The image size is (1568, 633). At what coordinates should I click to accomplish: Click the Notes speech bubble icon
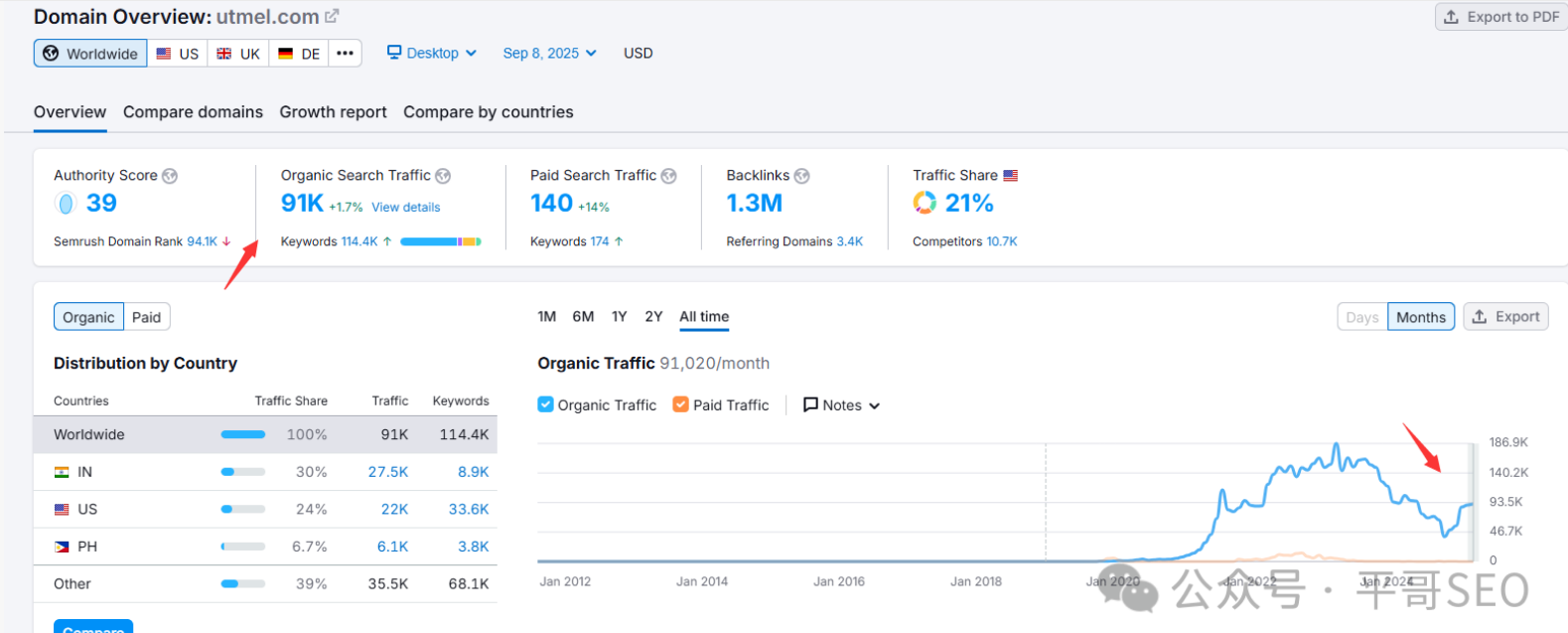[x=810, y=404]
